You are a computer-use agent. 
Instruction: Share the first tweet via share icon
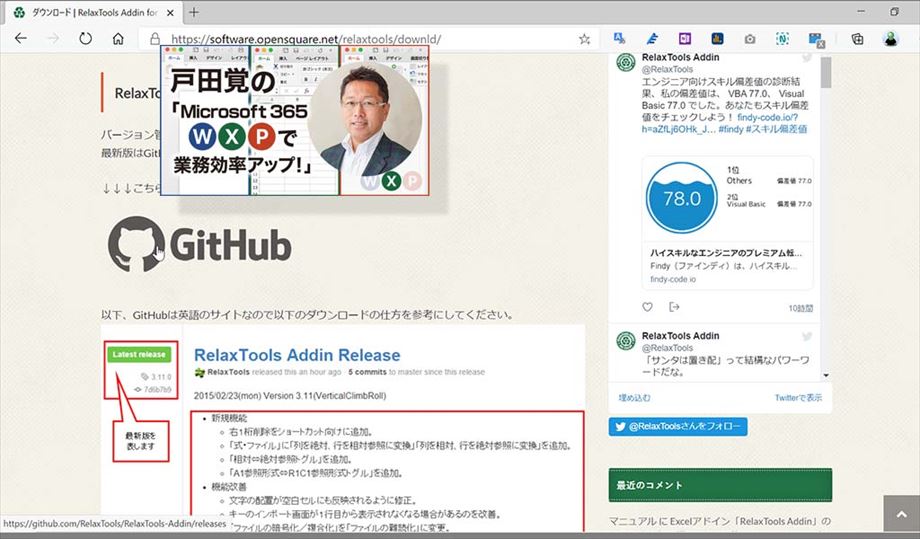point(674,307)
